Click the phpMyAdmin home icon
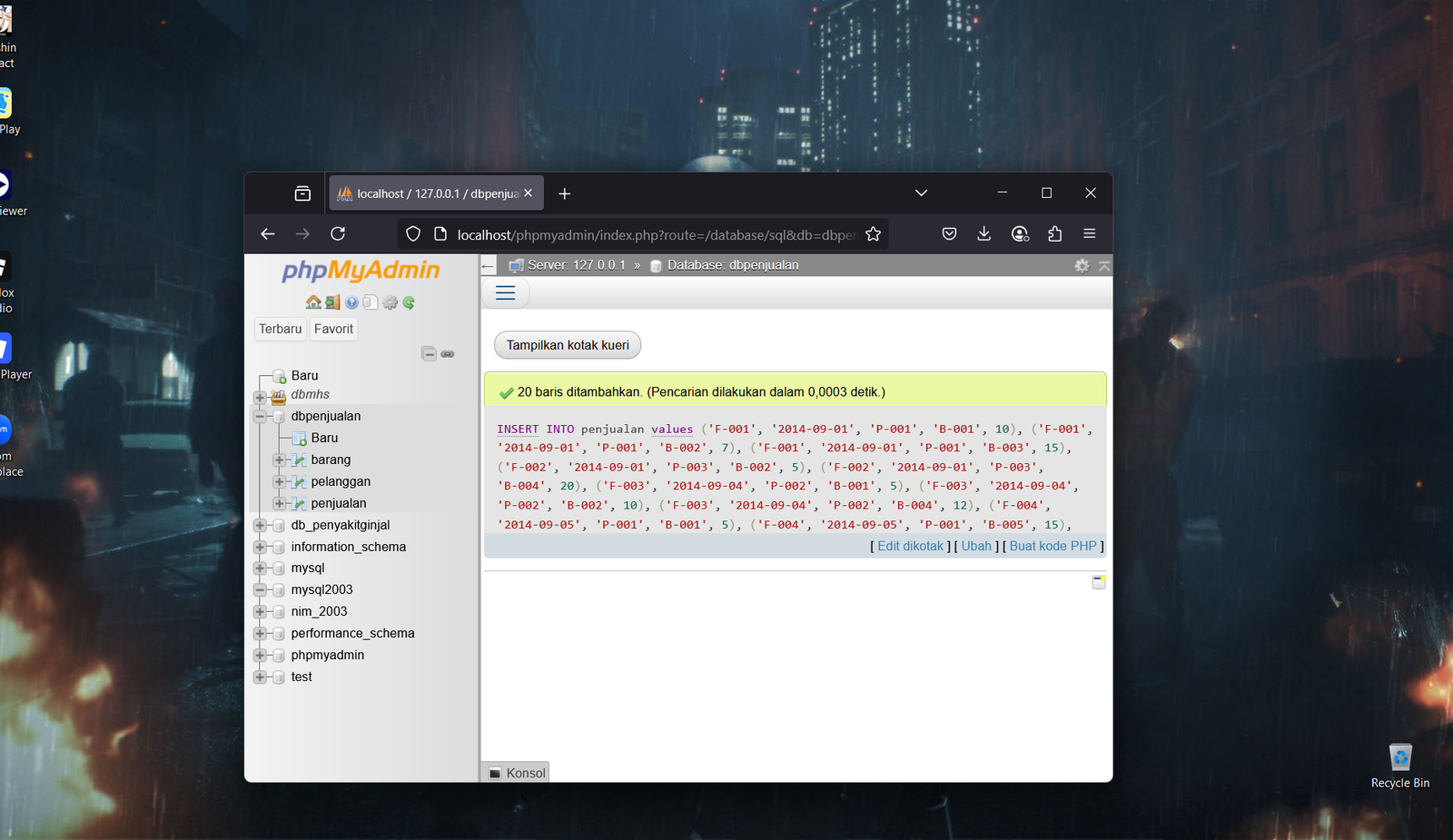1453x840 pixels. (x=313, y=302)
